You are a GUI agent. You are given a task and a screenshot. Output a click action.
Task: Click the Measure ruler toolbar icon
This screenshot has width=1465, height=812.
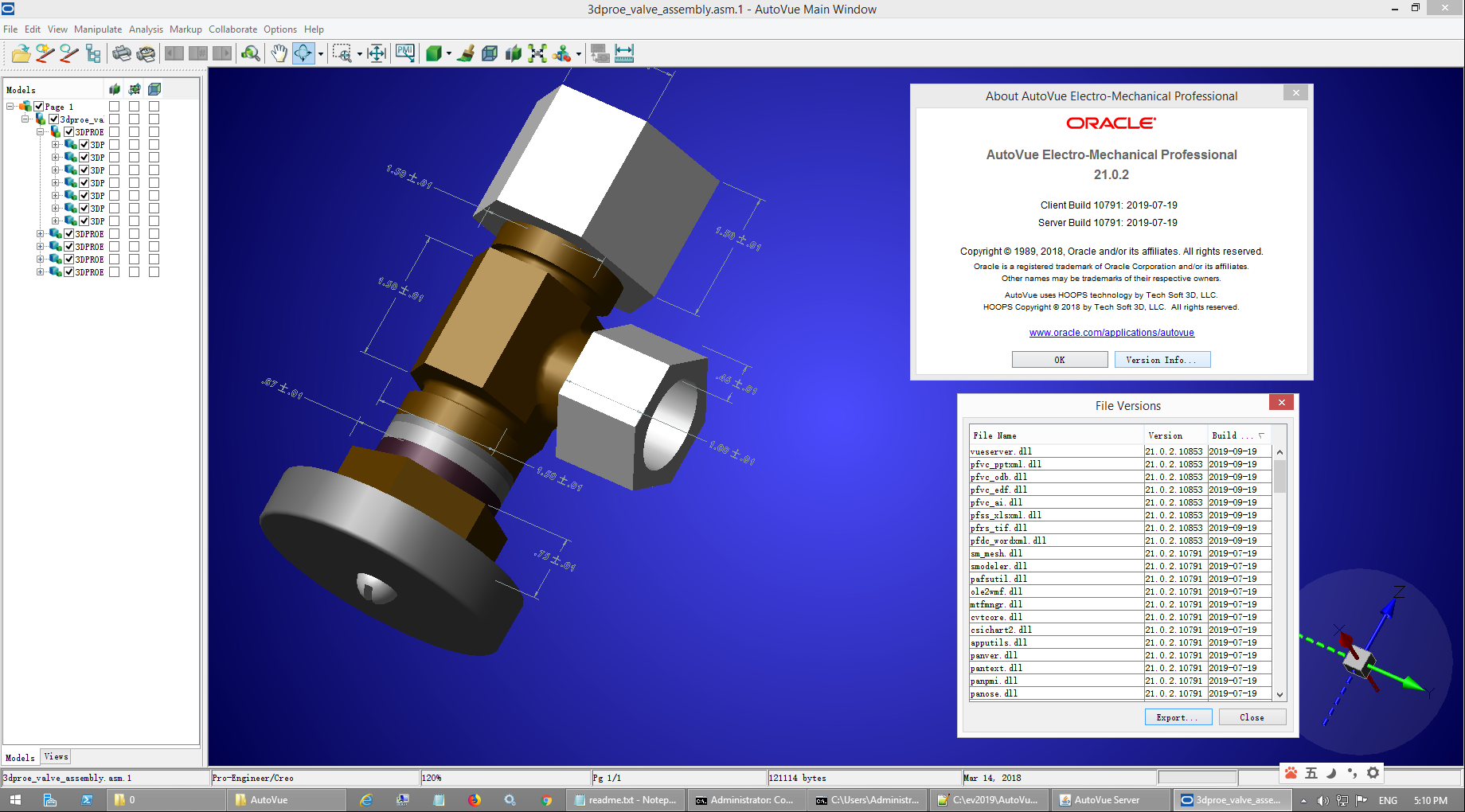(624, 53)
